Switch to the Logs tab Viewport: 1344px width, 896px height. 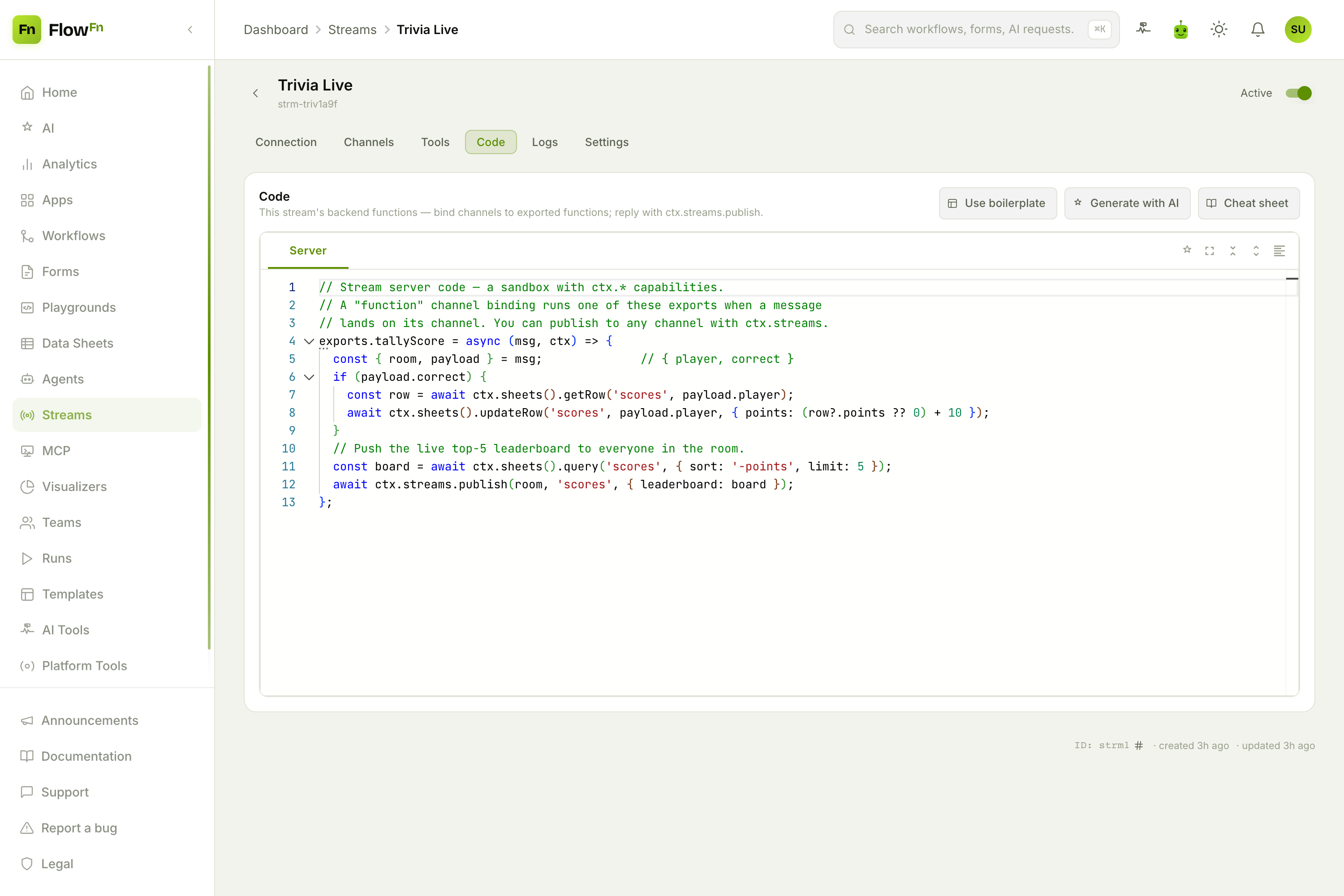coord(545,142)
